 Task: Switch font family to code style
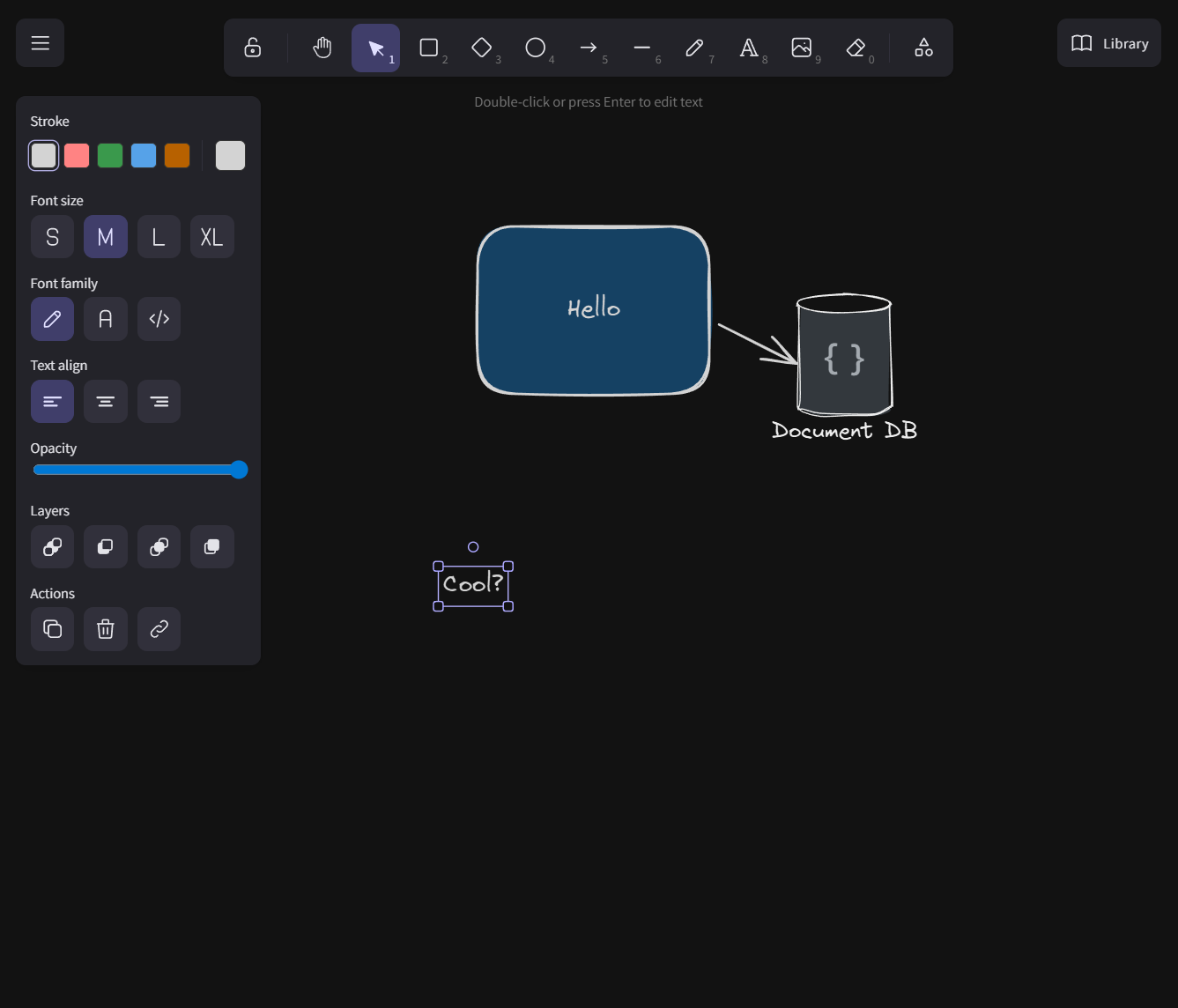click(x=159, y=319)
